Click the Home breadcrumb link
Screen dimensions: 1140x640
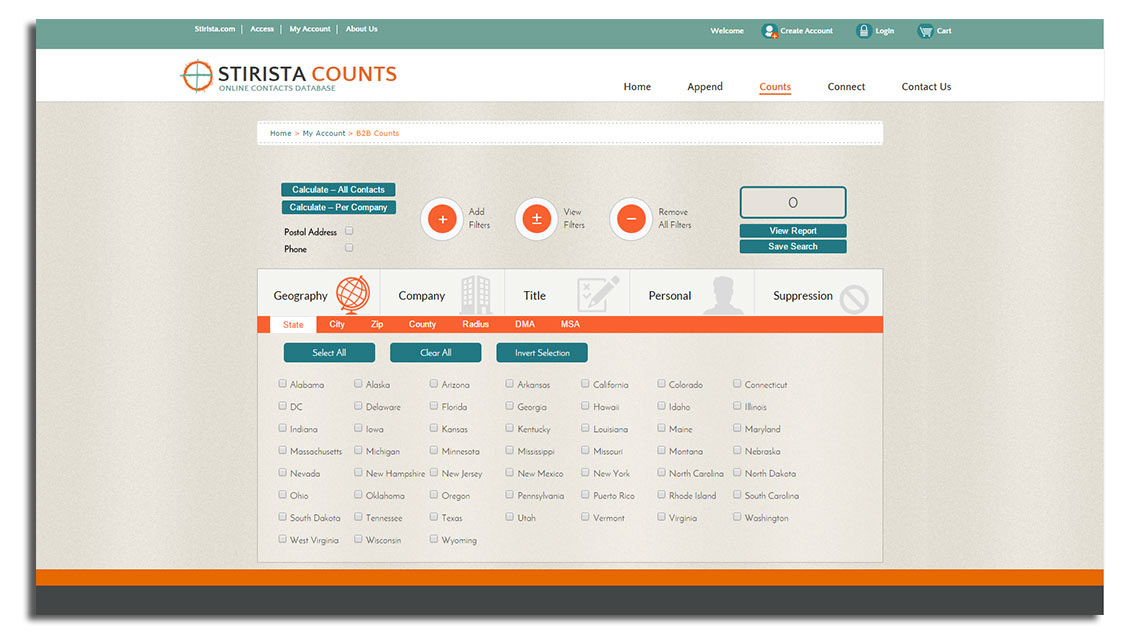281,133
